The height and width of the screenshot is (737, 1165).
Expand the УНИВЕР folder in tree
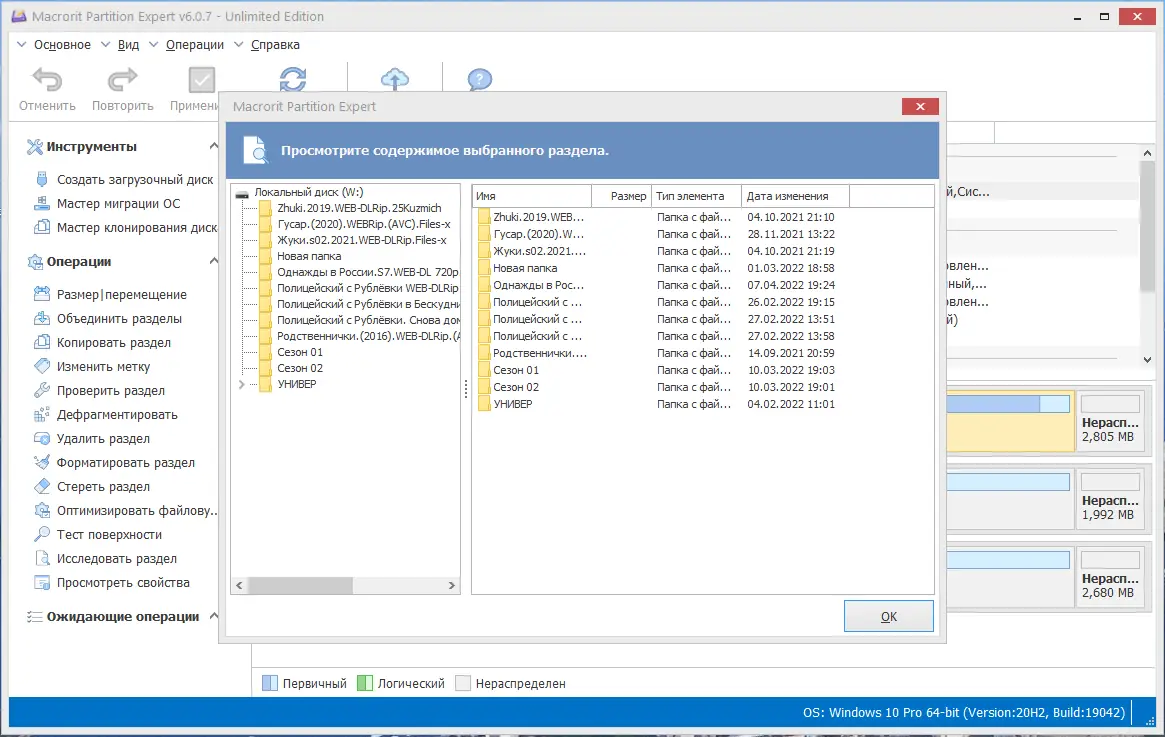(241, 384)
